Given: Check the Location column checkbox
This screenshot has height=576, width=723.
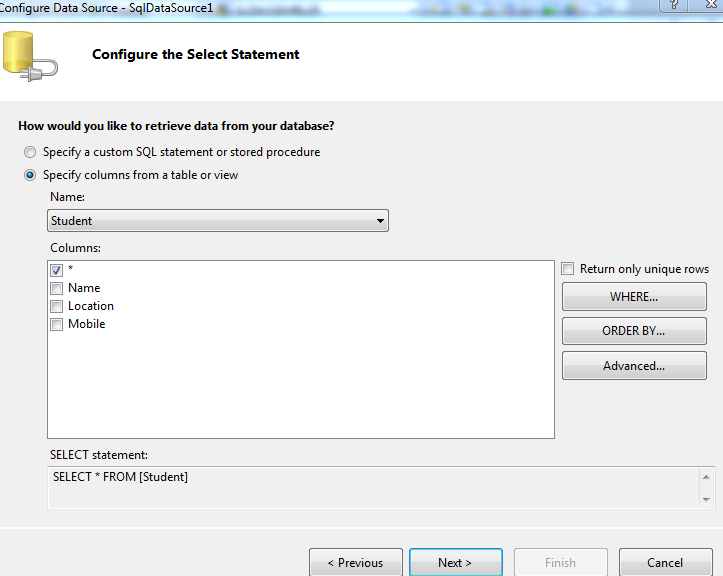Looking at the screenshot, I should point(57,307).
